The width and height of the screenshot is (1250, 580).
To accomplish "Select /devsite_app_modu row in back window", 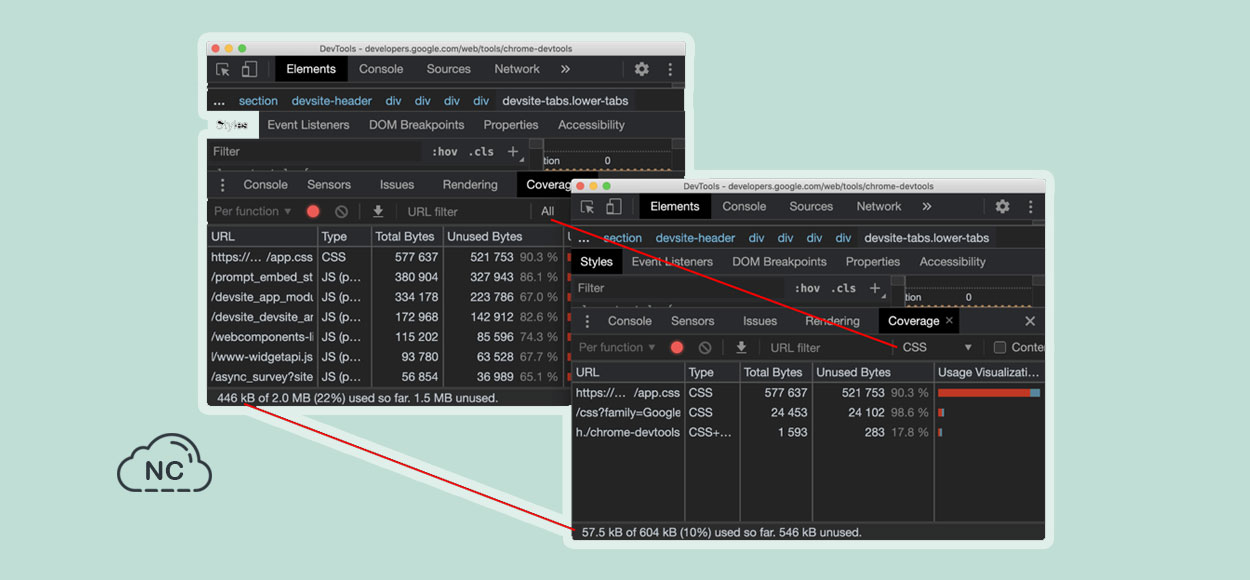I will (388, 297).
